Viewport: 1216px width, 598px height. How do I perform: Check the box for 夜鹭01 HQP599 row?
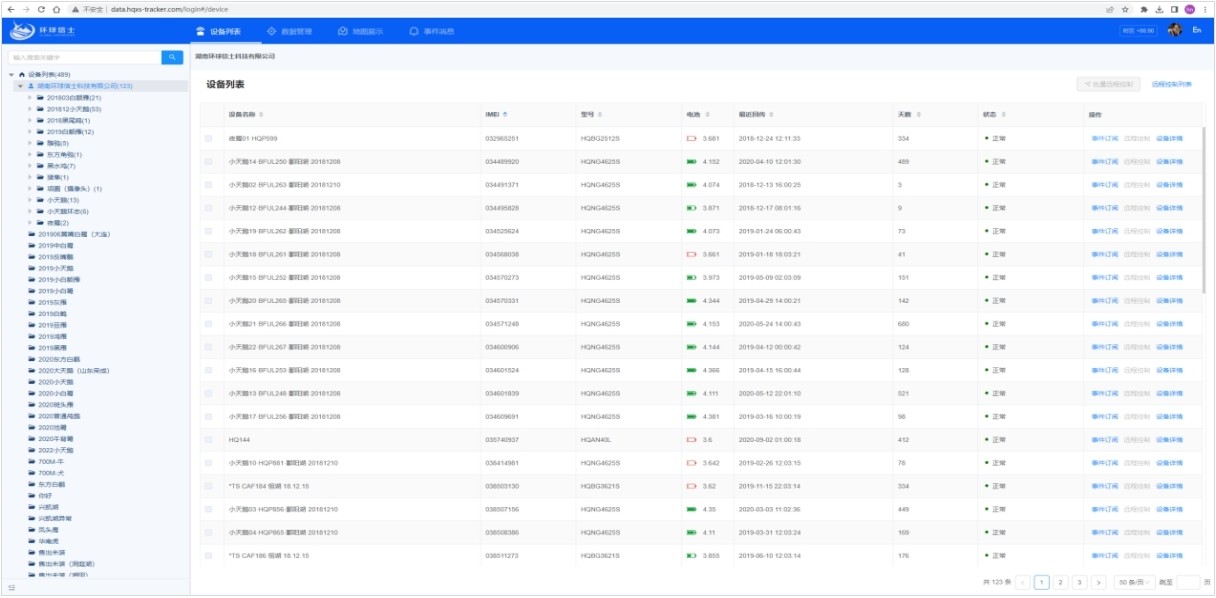tap(209, 138)
